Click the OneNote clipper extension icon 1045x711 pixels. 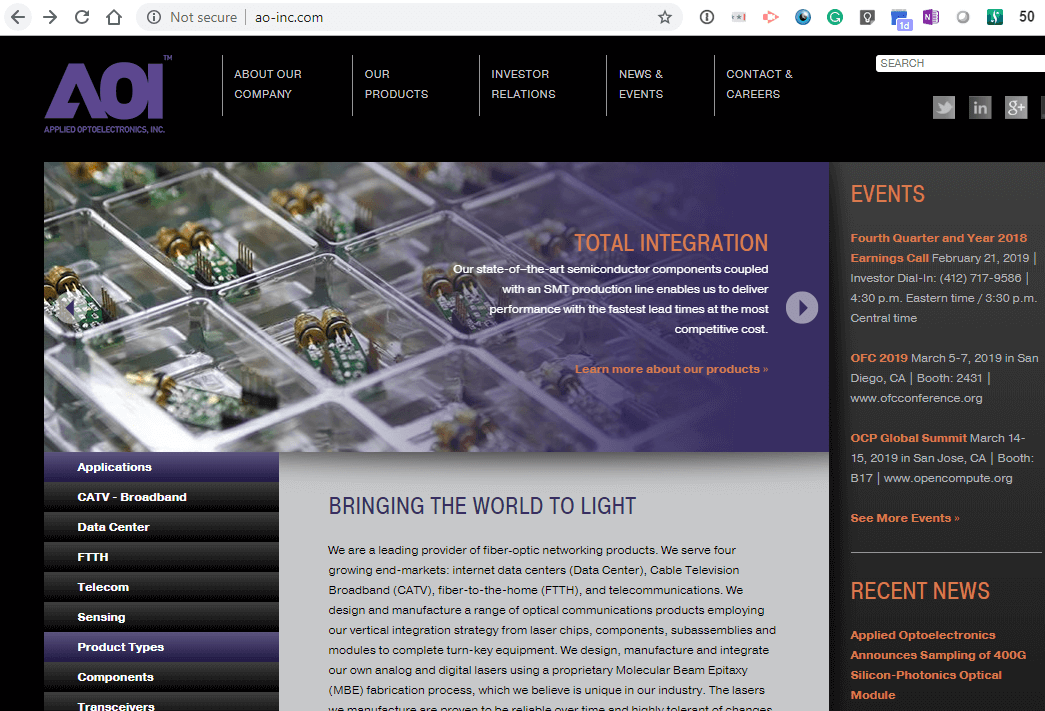click(x=931, y=17)
